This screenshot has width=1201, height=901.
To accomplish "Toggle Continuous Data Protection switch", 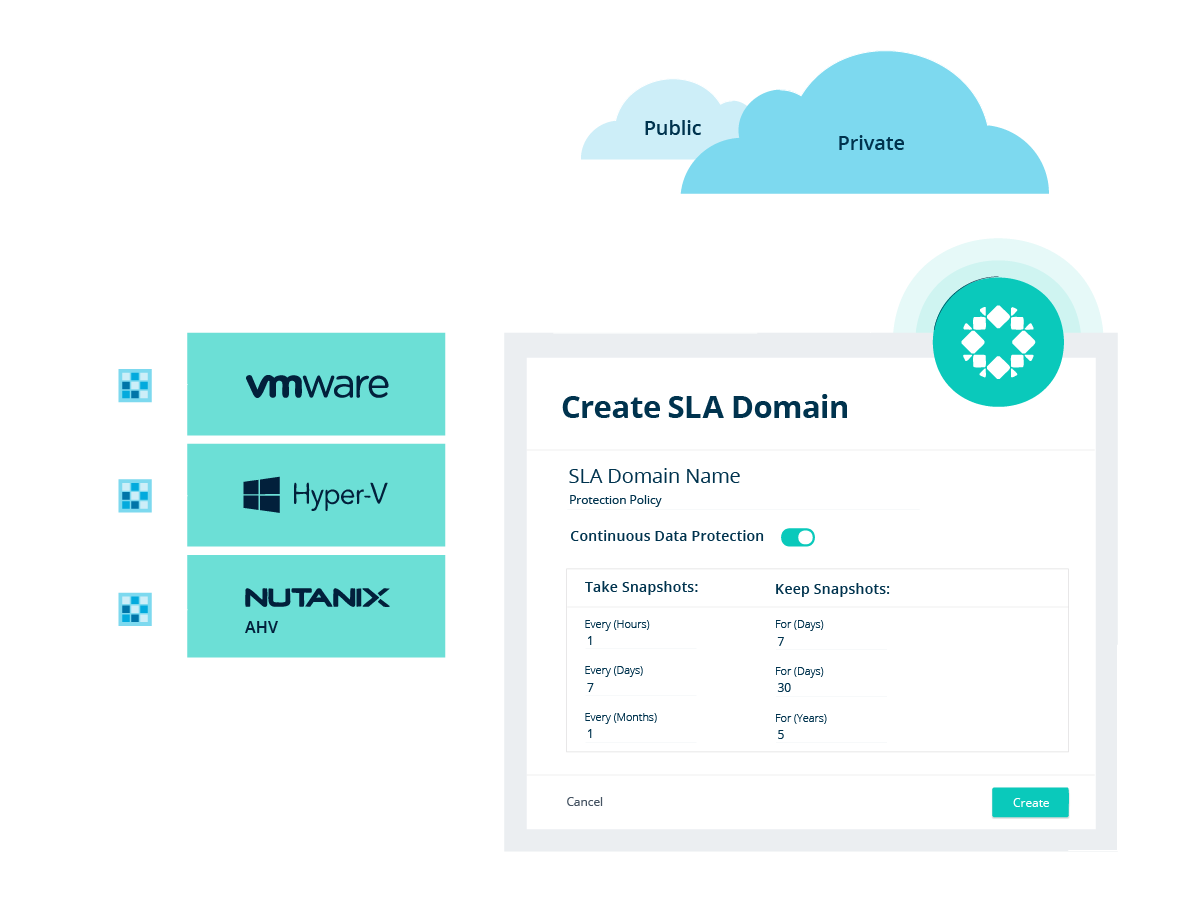I will point(798,537).
